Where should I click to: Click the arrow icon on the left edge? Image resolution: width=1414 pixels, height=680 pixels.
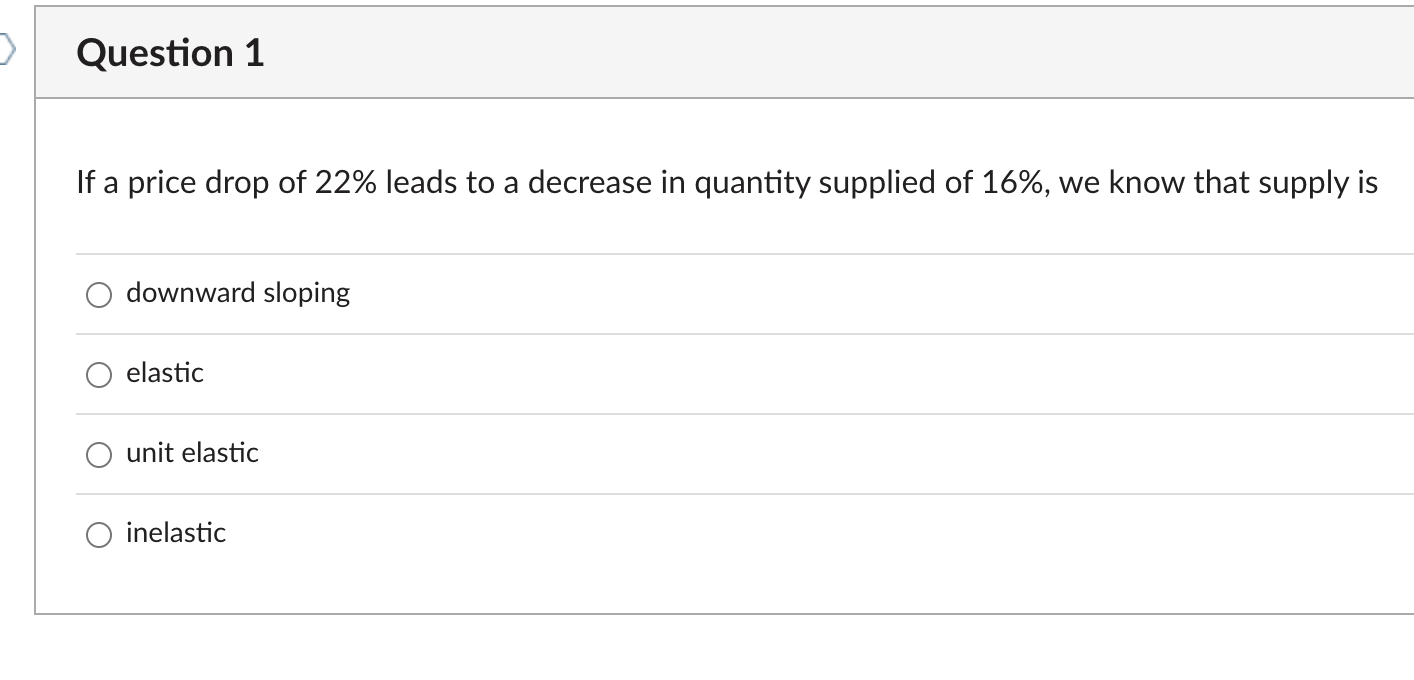(x=6, y=48)
